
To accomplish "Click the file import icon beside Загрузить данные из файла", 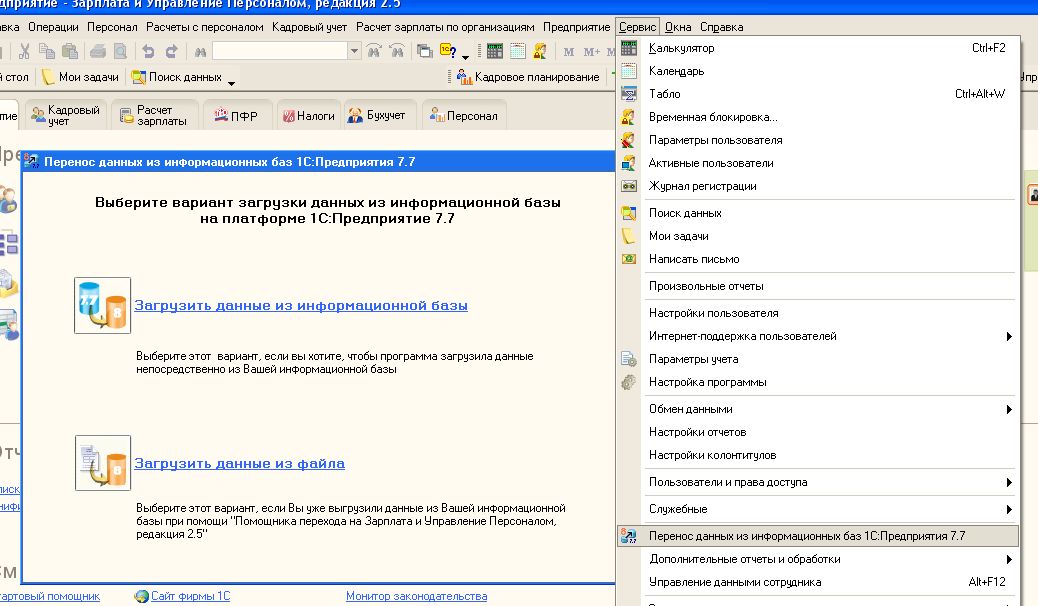I will click(103, 463).
